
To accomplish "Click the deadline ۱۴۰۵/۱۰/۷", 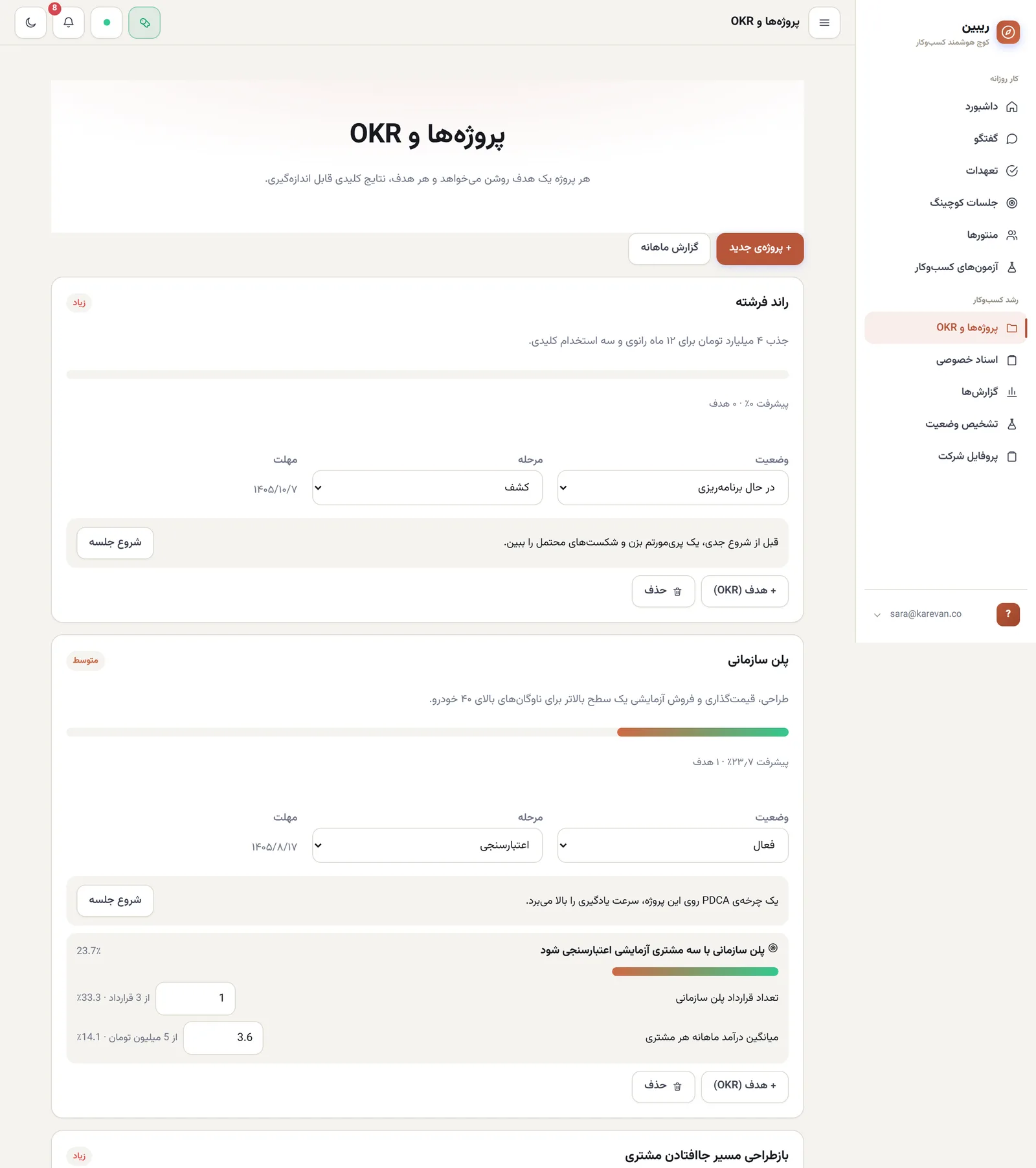I will coord(275,489).
